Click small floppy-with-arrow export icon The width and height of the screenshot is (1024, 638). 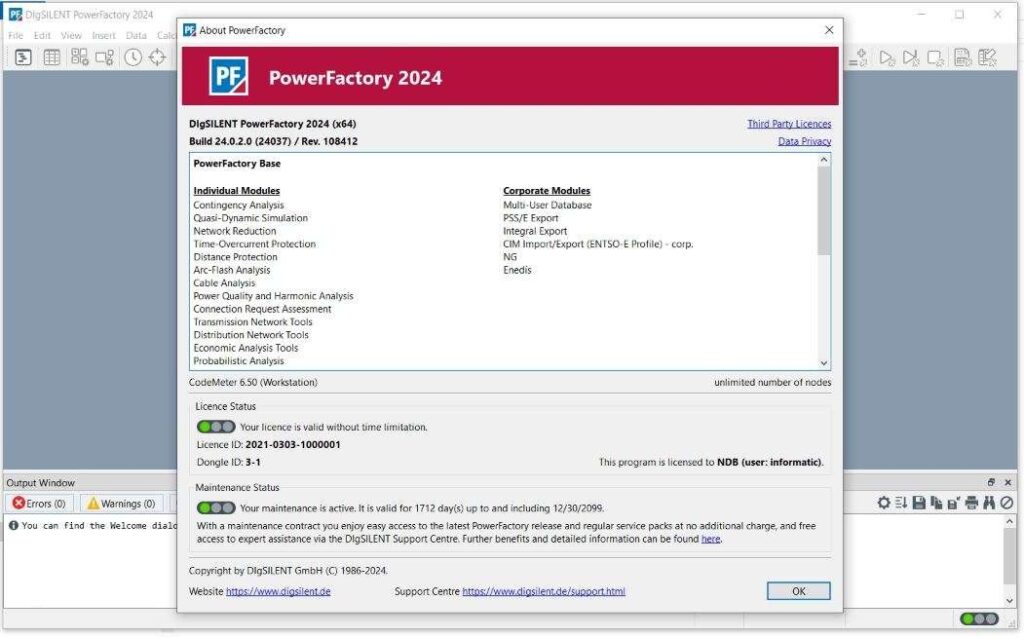(x=953, y=503)
